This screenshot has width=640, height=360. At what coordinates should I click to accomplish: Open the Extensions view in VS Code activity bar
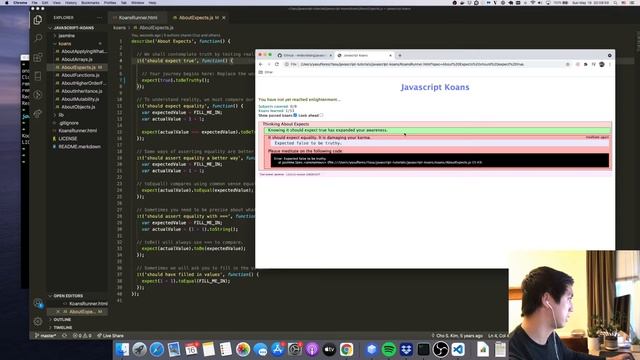38,57
